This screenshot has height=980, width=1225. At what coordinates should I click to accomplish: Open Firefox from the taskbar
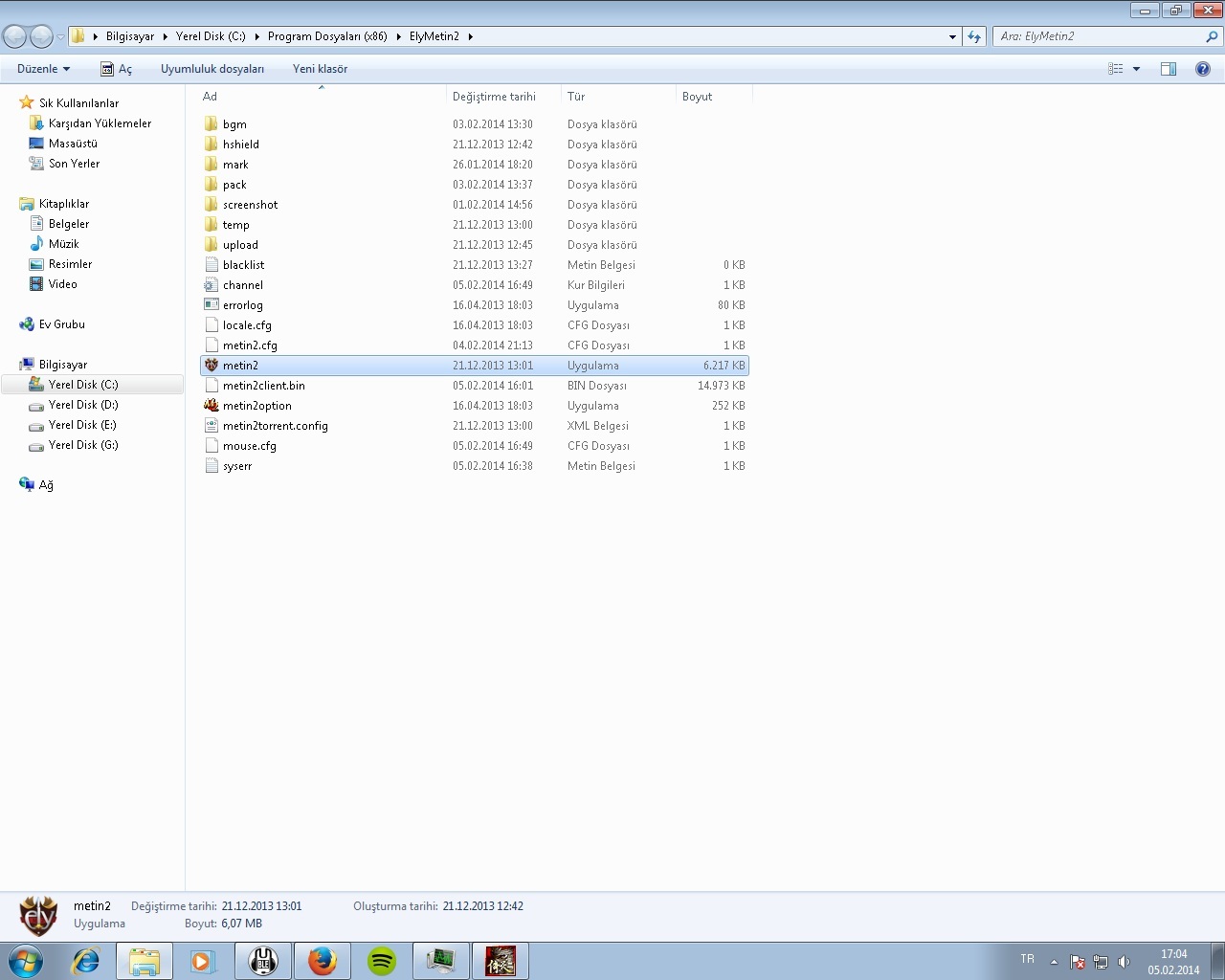click(323, 961)
